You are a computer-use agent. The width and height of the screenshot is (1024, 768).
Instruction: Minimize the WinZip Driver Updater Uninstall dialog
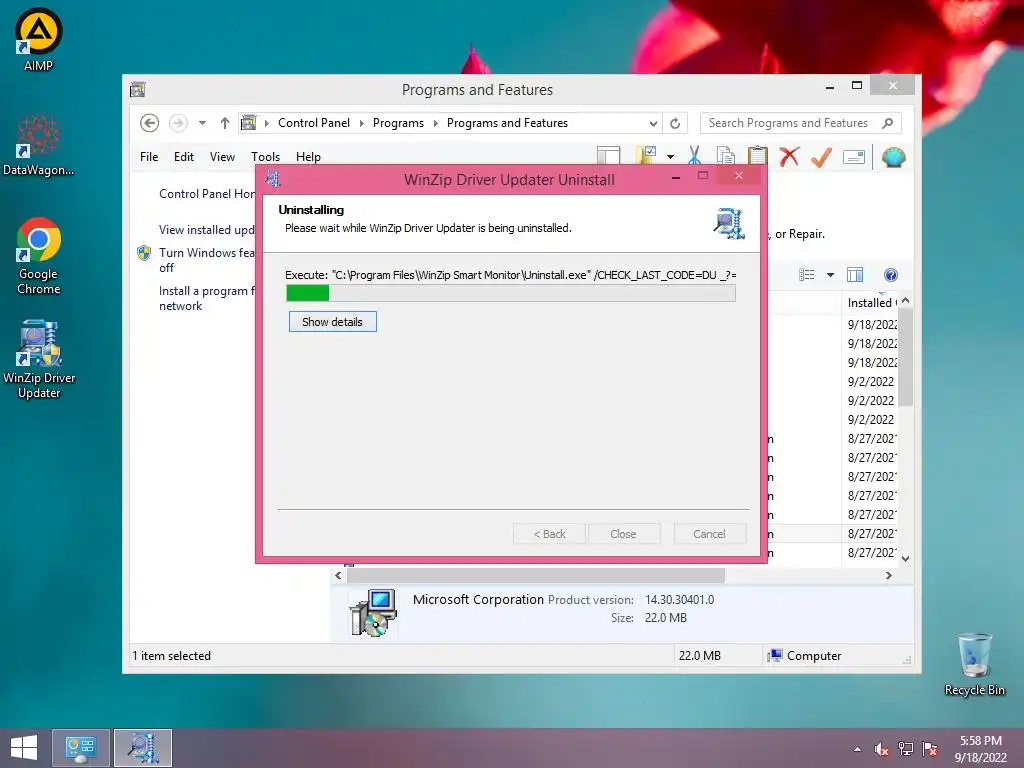[676, 177]
